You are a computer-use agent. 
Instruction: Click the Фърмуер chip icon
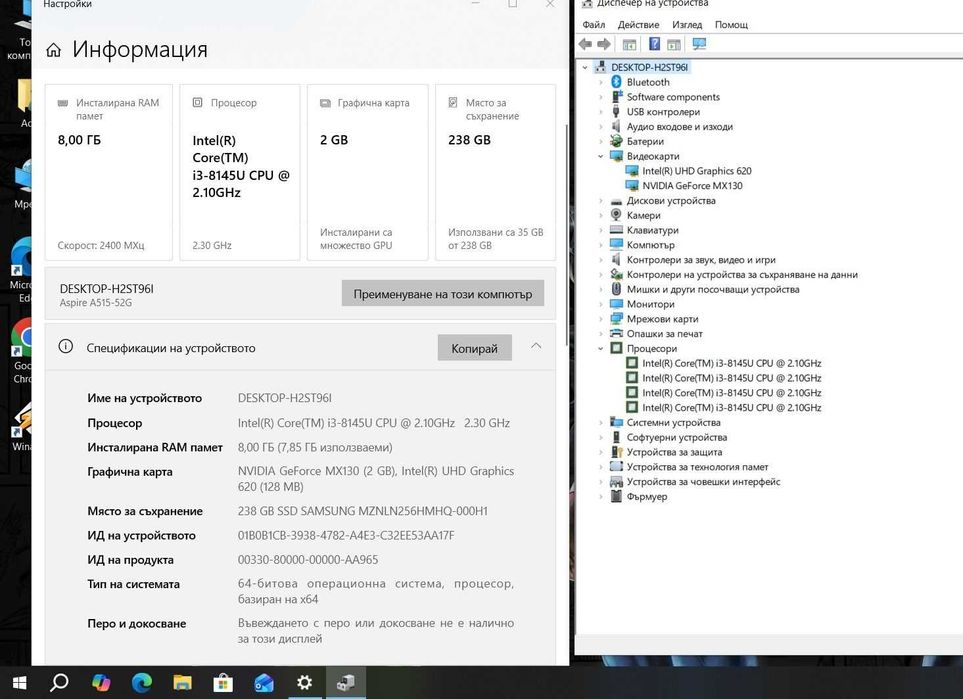pos(616,496)
